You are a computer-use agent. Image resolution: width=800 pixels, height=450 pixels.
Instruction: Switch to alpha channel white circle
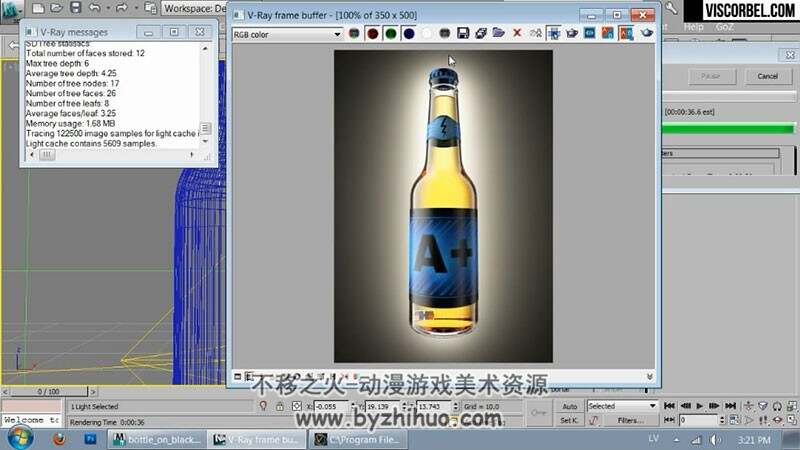click(x=427, y=34)
